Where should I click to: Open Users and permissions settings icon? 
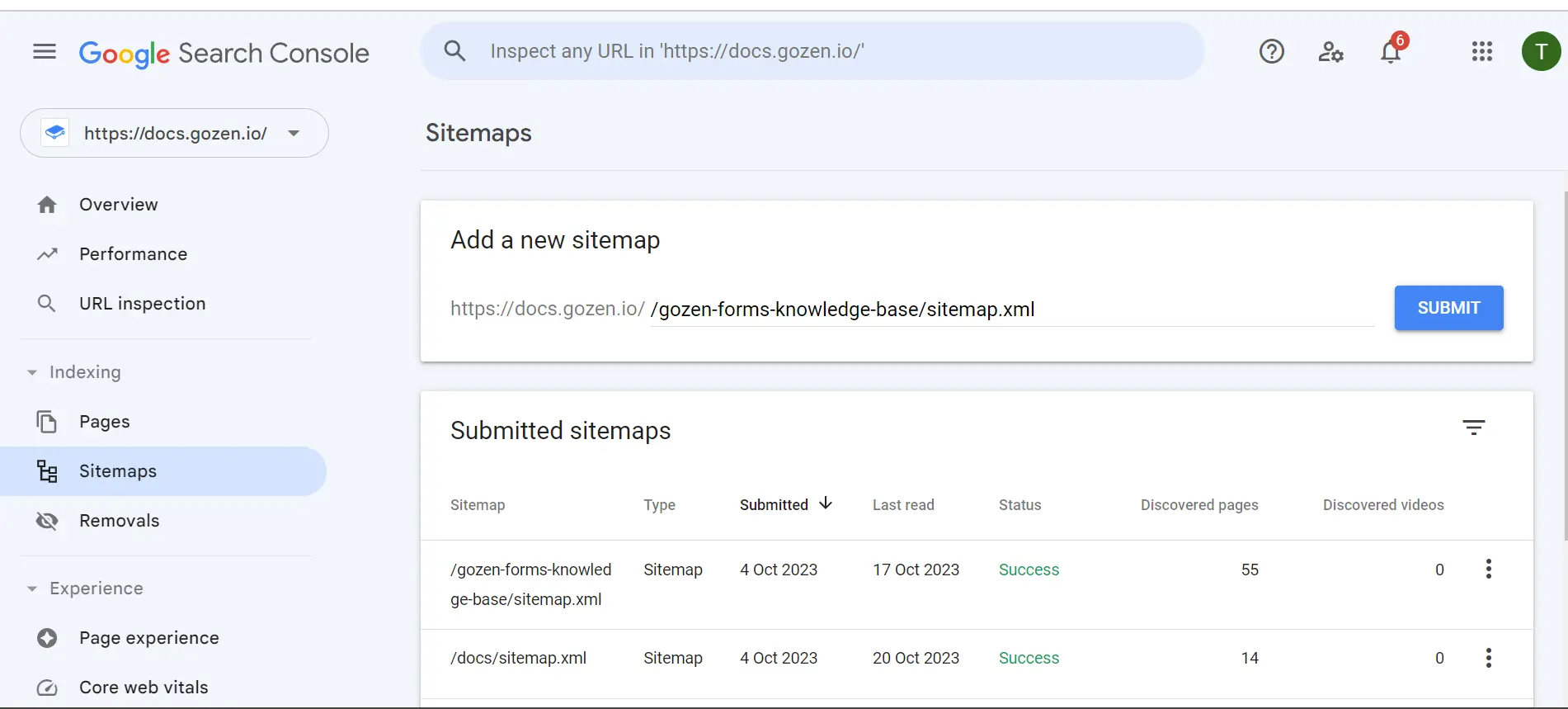coord(1330,52)
